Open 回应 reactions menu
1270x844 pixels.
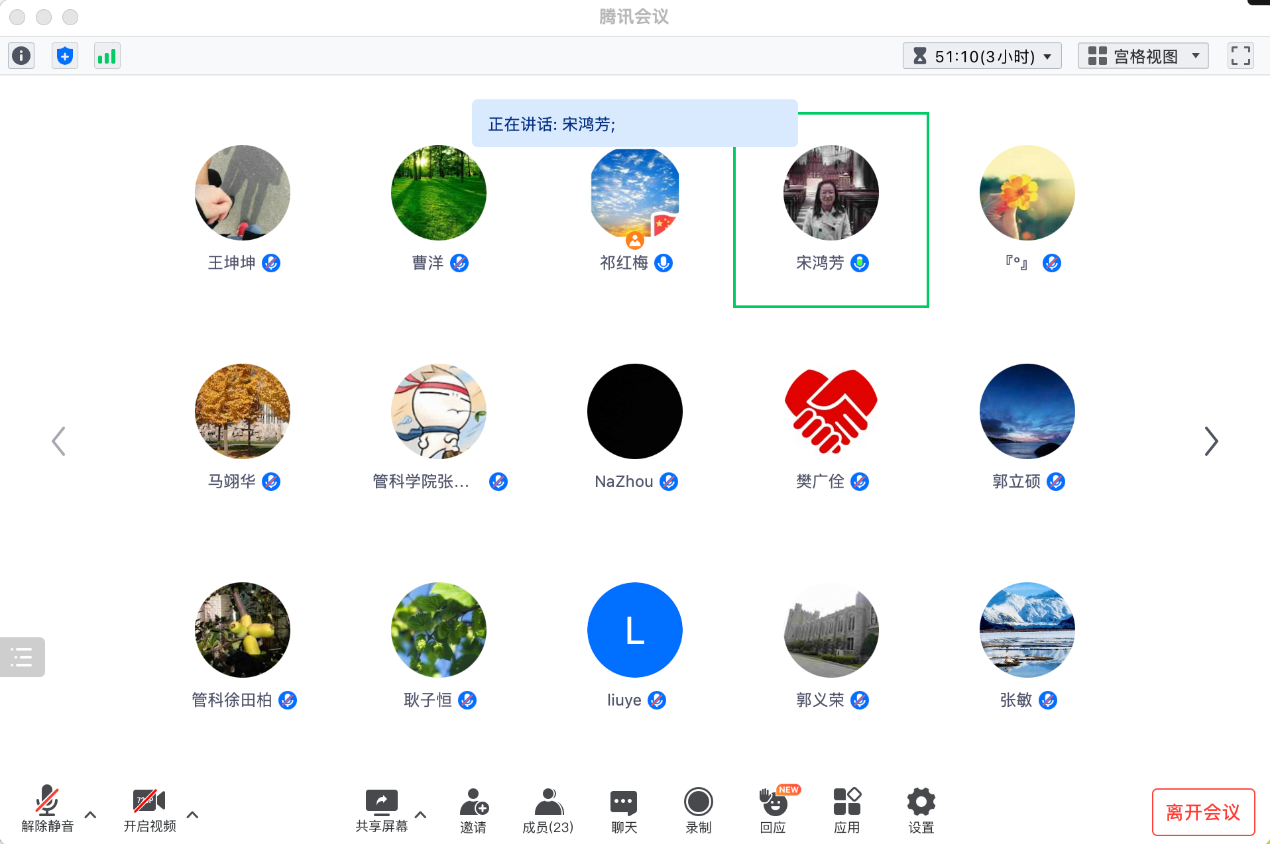coord(773,810)
